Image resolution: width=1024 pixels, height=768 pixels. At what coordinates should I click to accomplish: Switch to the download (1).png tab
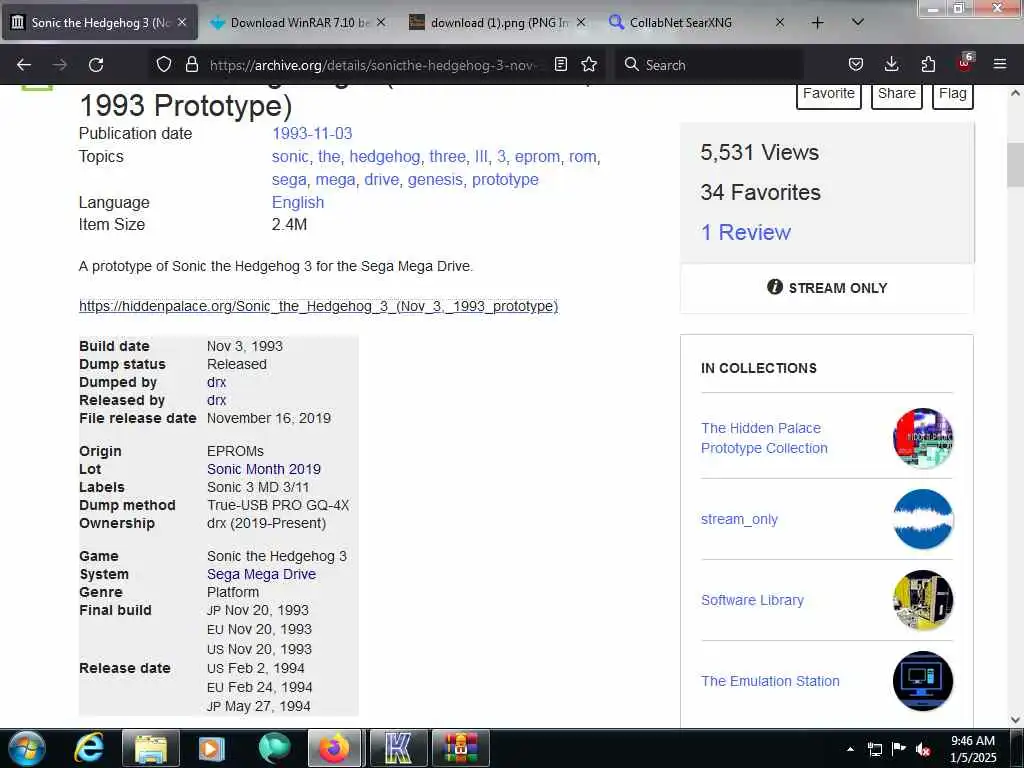(x=498, y=22)
